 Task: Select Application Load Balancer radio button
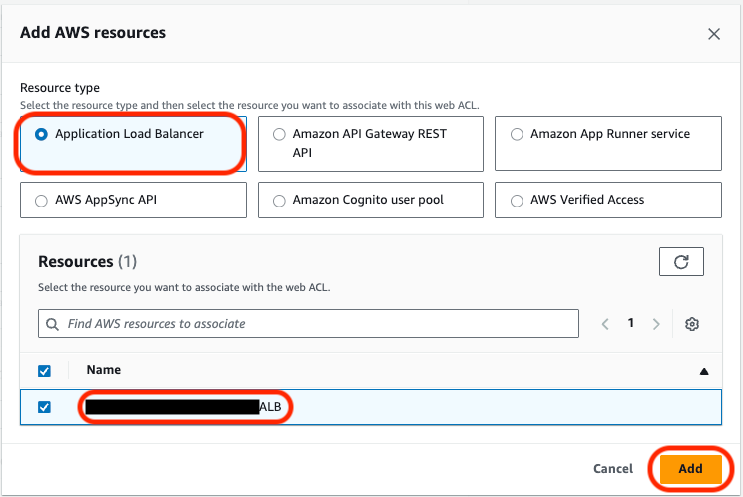[x=41, y=134]
